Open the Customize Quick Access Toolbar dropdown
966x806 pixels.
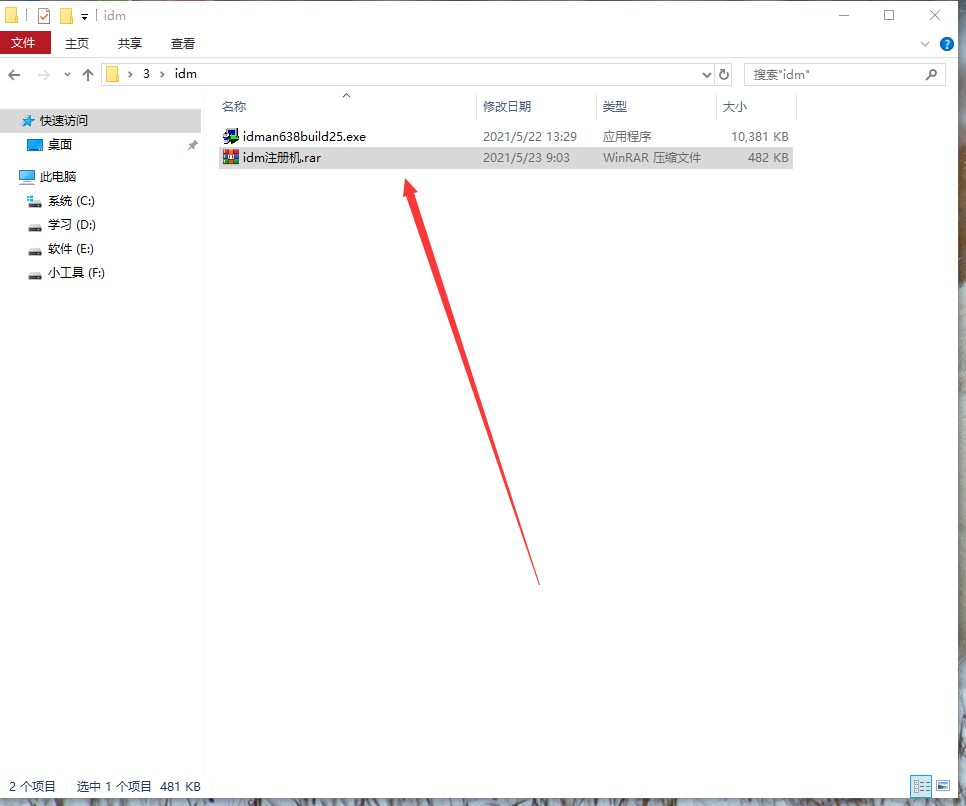[84, 17]
